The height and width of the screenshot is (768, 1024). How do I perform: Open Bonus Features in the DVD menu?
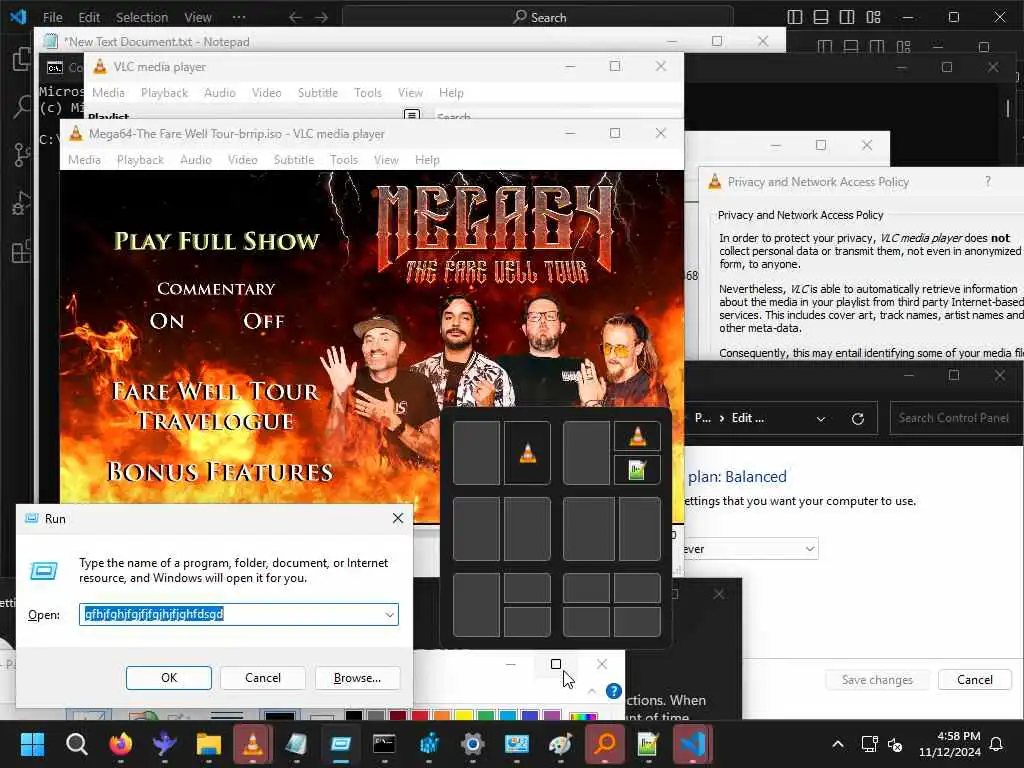219,472
